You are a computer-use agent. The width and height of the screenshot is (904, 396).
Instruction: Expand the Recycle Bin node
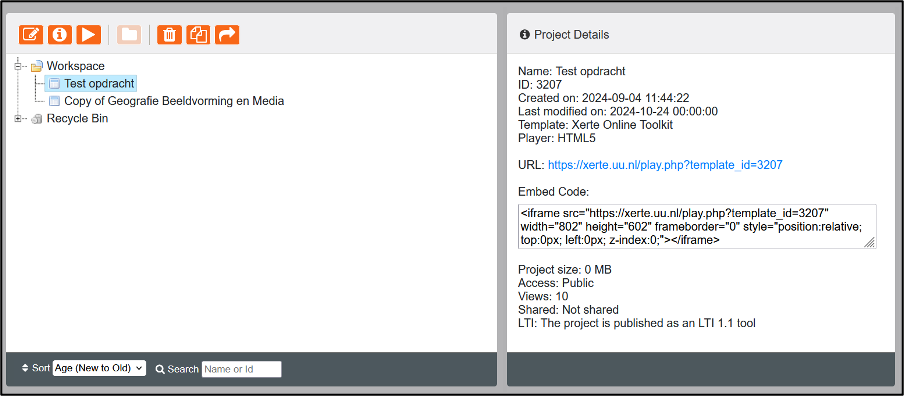click(18, 119)
